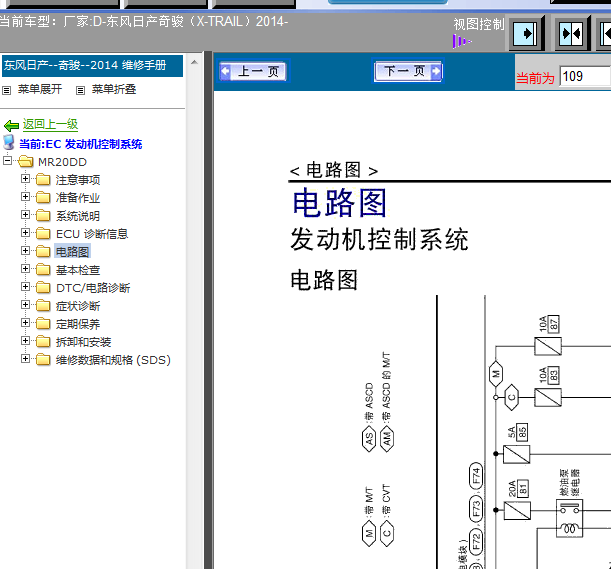Screen dimensions: 611x569
Task: Expand the DTC/电路诊断 tree node
Action: click(x=25, y=286)
